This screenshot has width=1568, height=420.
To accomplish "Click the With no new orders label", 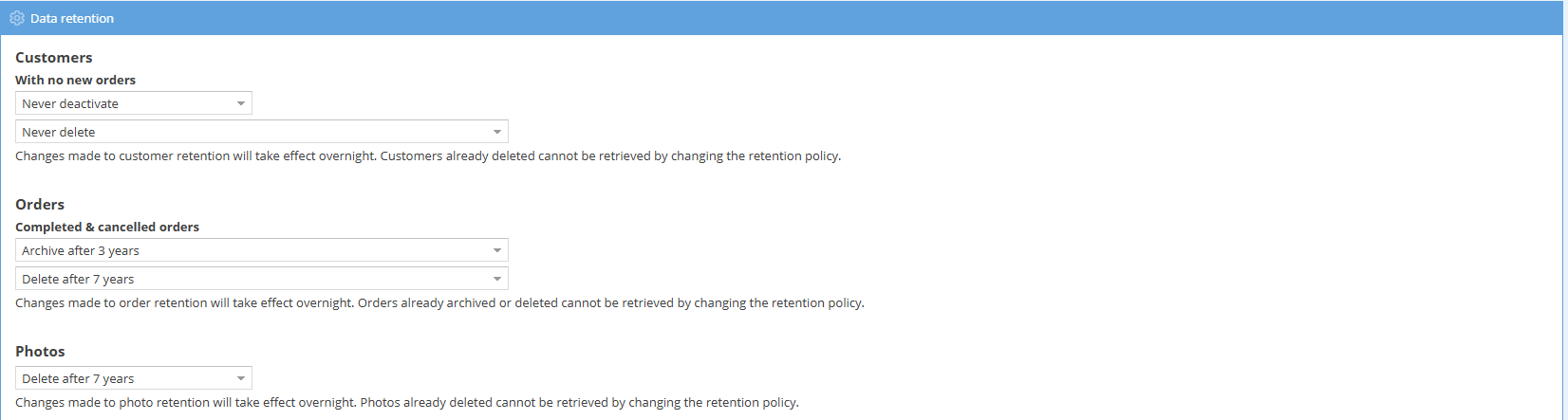I will coord(75,81).
